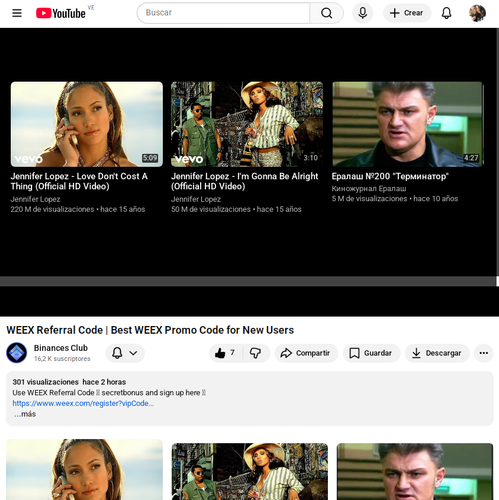Image resolution: width=499 pixels, height=500 pixels.
Task: Open the weex.com register link
Action: tap(83, 403)
